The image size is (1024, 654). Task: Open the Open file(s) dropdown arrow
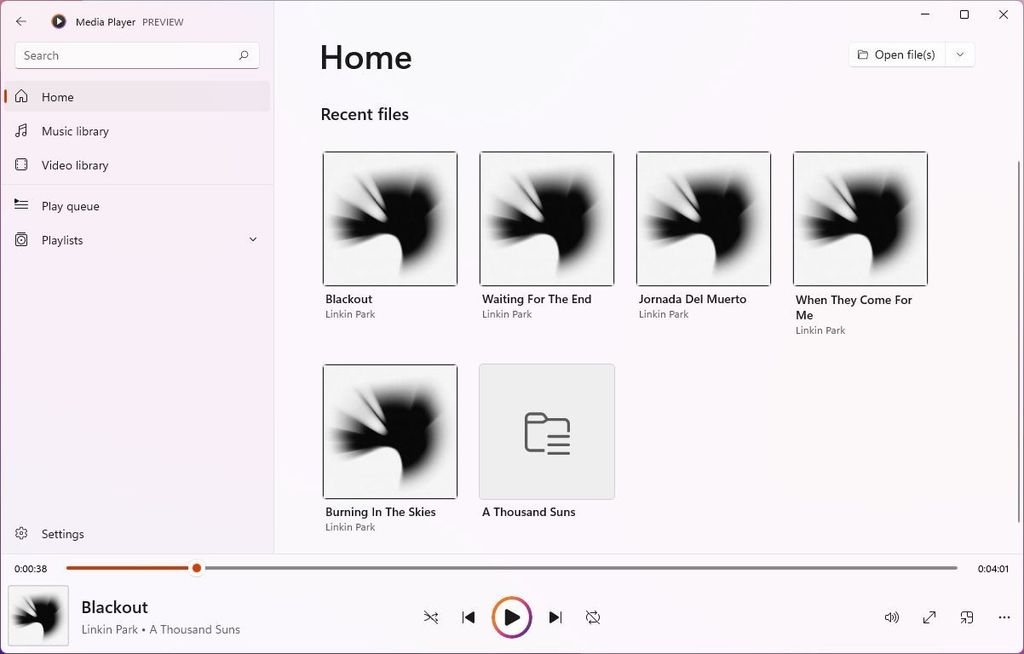click(x=959, y=54)
